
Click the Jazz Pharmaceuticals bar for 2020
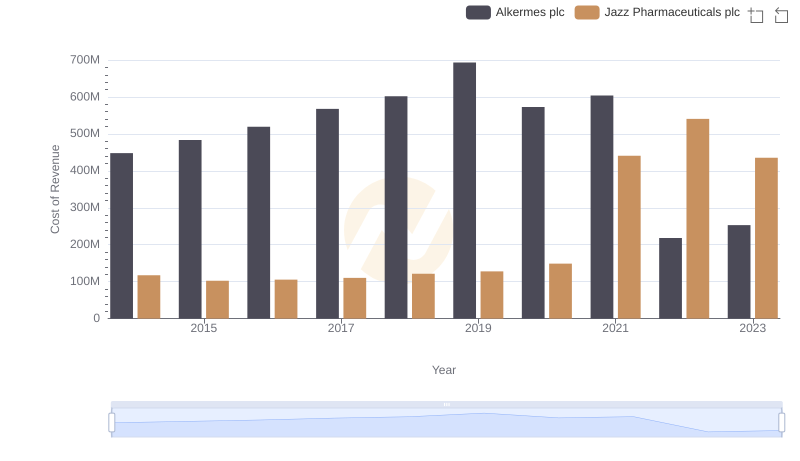[561, 291]
